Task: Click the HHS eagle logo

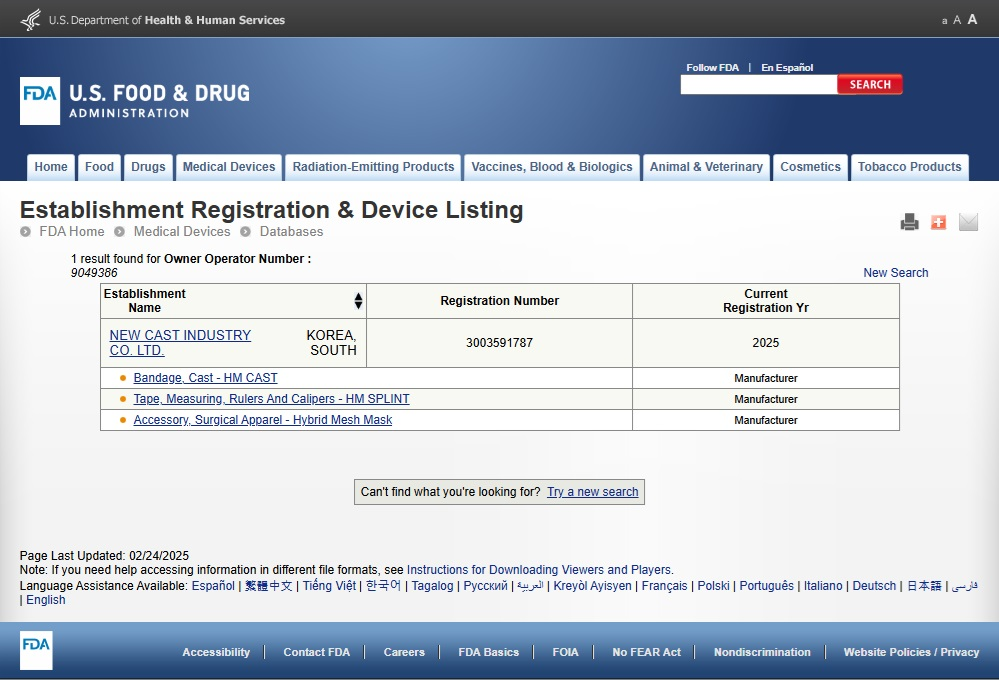Action: click(x=31, y=20)
